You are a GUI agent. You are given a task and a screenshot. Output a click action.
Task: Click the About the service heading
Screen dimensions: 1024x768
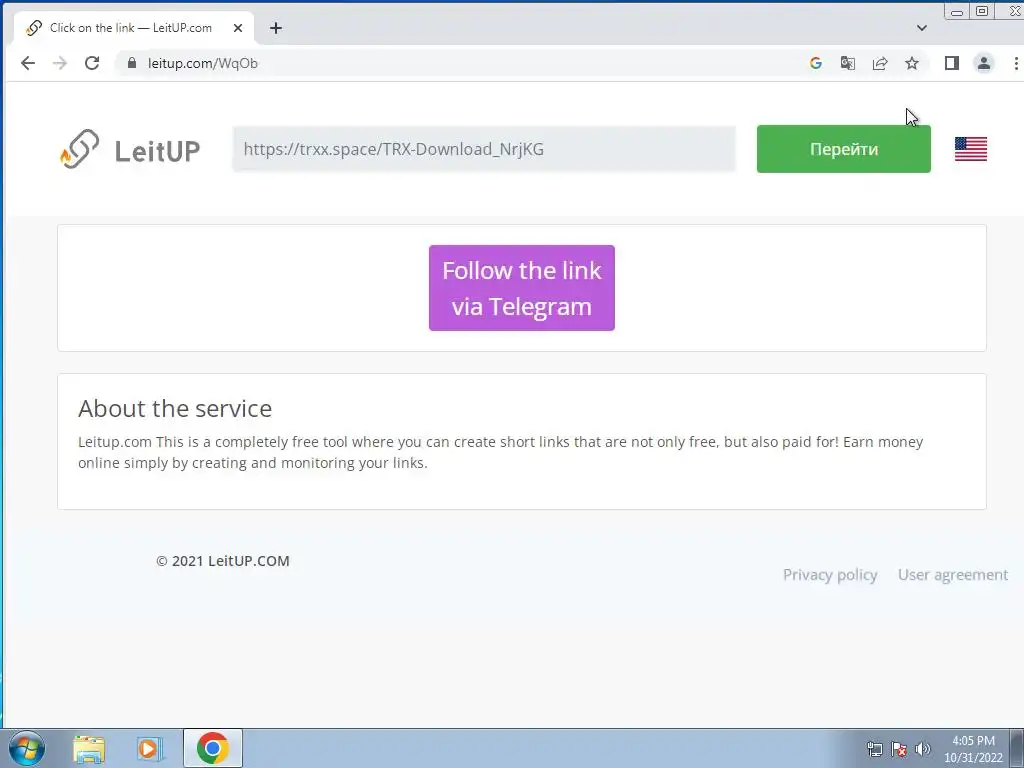pyautogui.click(x=175, y=408)
